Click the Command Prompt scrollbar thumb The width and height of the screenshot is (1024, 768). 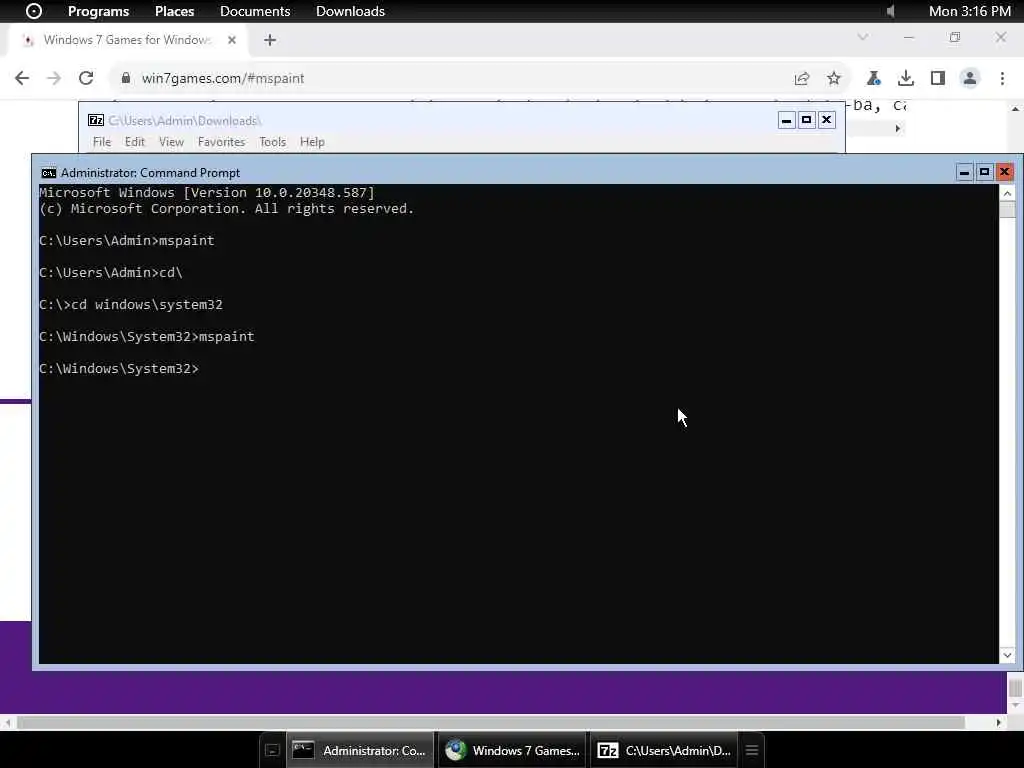coord(1007,210)
